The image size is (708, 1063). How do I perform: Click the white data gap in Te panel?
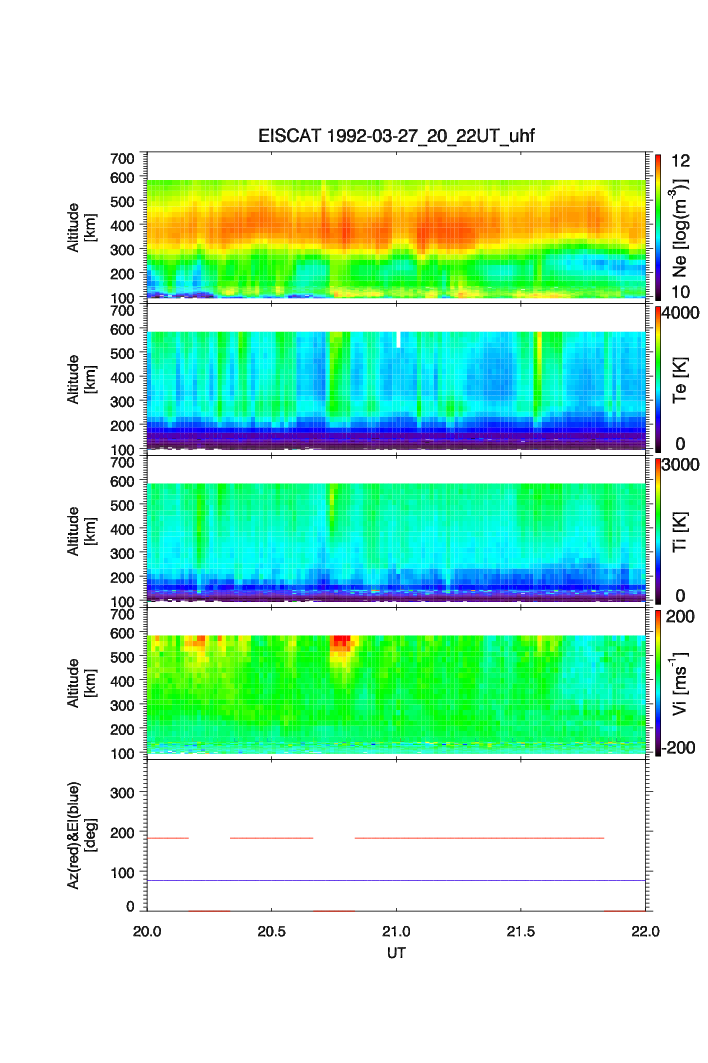coord(398,340)
